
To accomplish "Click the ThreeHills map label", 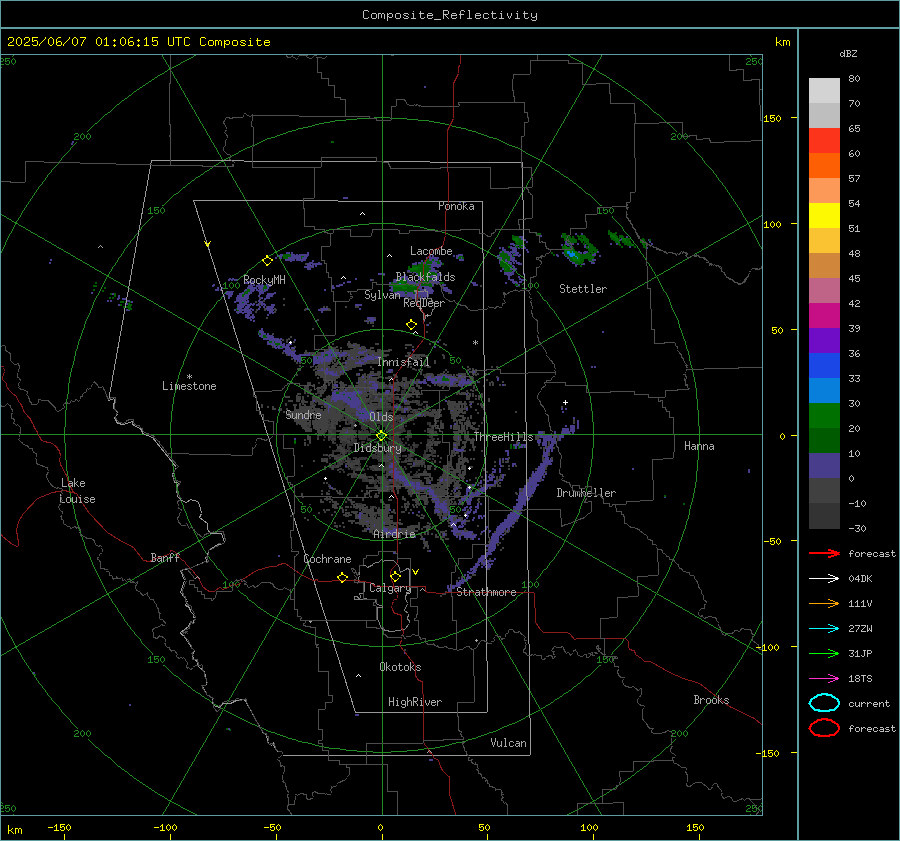I will (x=503, y=437).
